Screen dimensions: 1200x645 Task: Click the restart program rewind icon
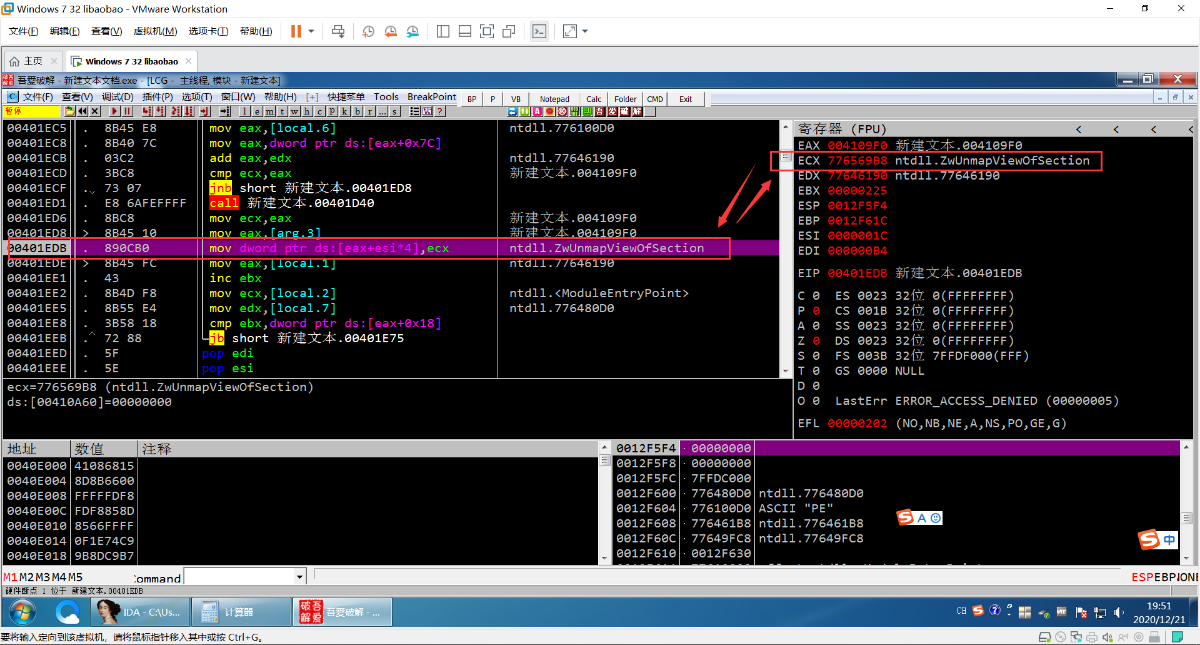point(82,111)
